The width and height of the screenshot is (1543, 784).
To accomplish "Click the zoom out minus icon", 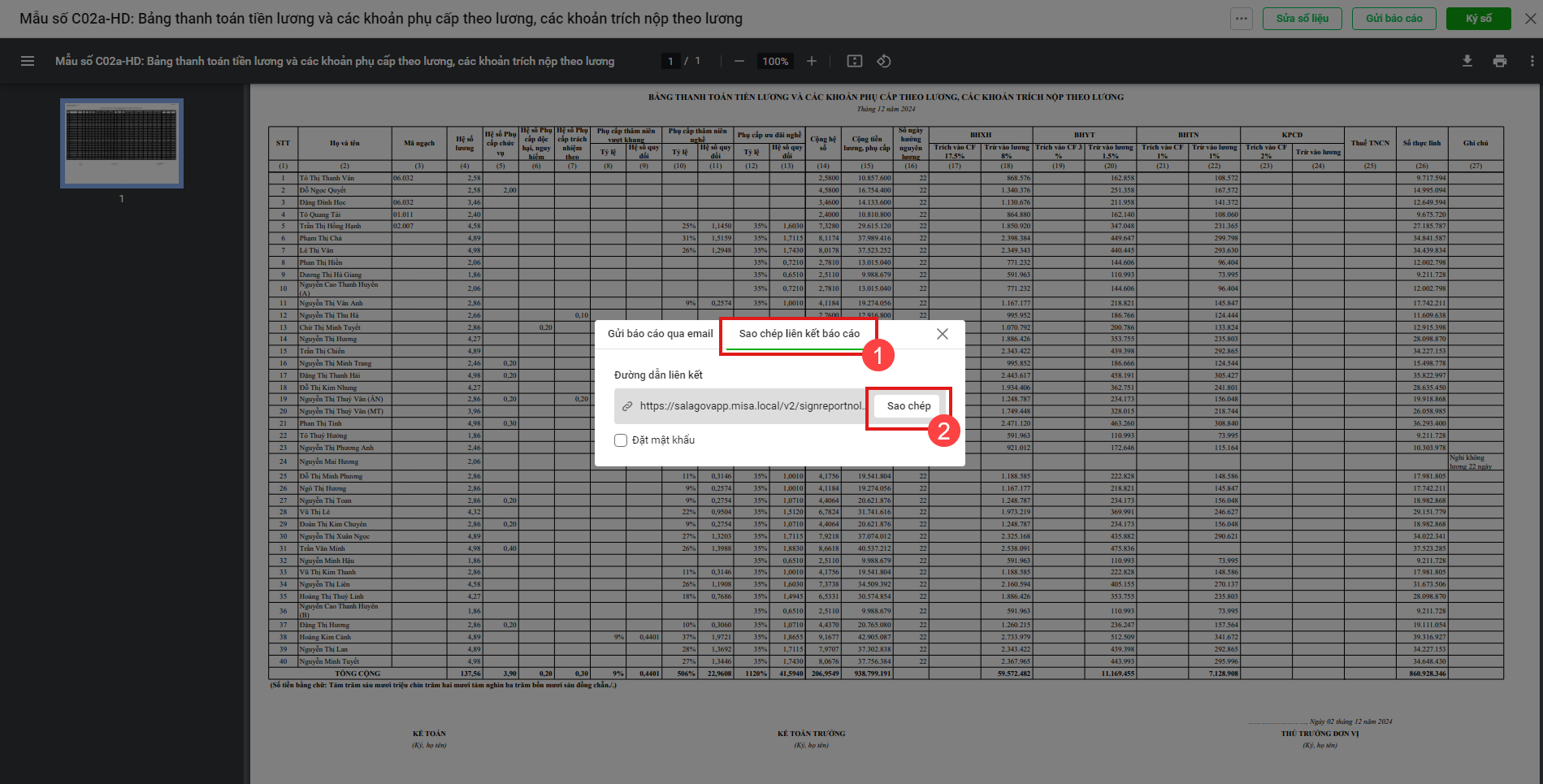I will (x=739, y=61).
